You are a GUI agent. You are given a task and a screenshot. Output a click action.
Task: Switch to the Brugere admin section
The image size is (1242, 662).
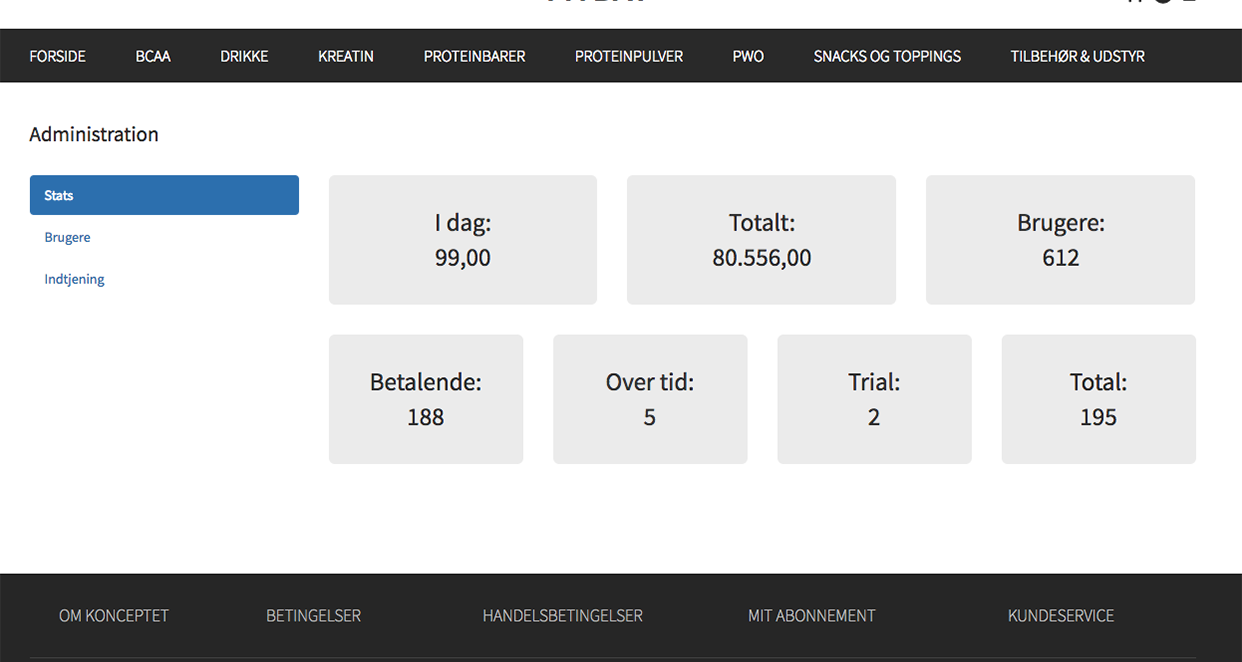point(68,237)
